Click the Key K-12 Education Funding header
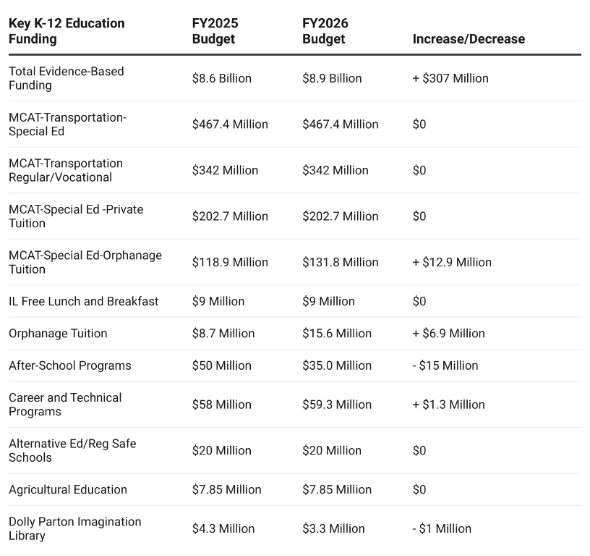590x556 pixels. coord(67,31)
